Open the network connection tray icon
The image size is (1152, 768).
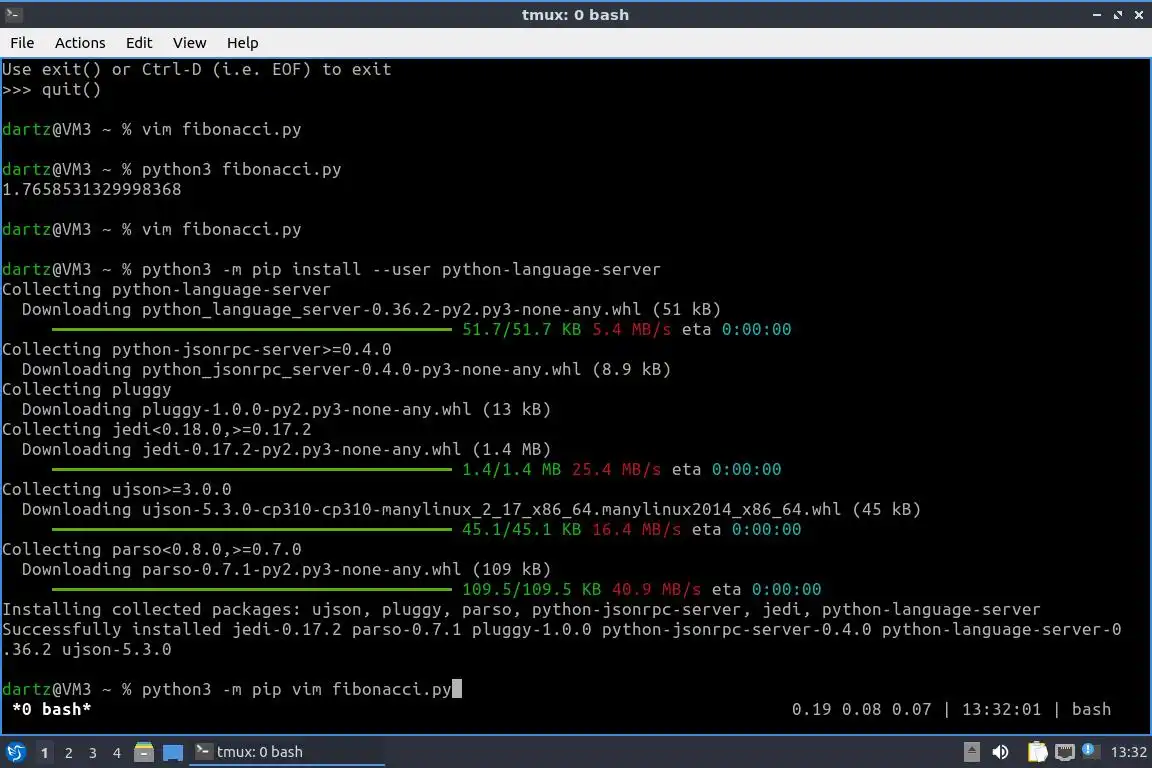click(1064, 752)
